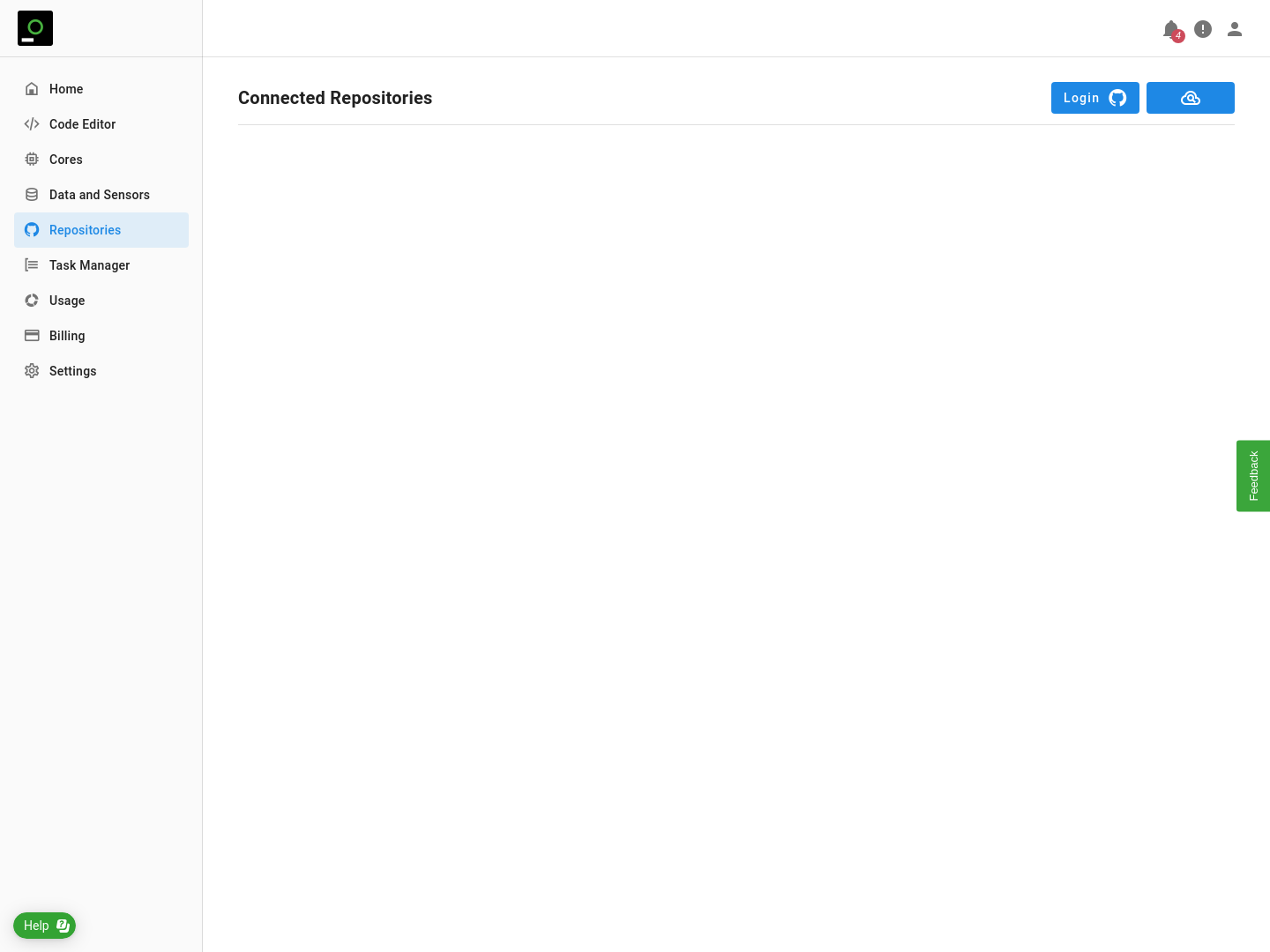
Task: Select Repositories in the sidebar
Action: click(x=85, y=230)
